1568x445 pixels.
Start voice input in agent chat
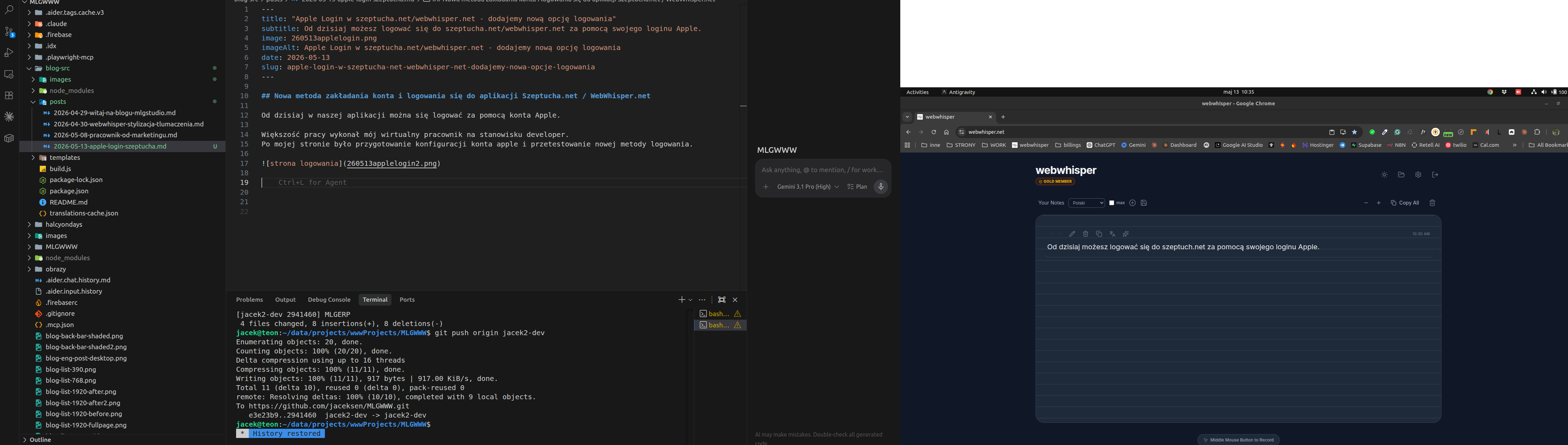tap(881, 187)
